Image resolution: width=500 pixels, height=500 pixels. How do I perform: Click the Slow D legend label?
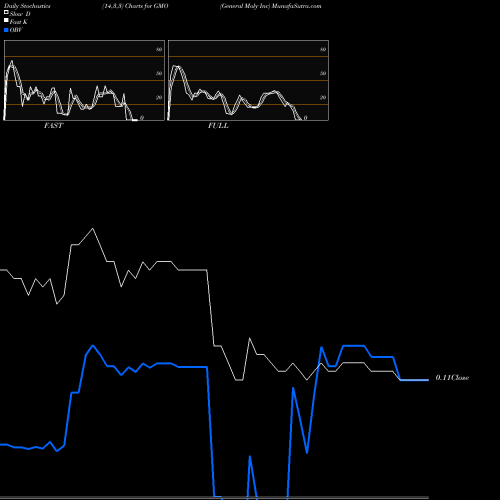coord(20,14)
